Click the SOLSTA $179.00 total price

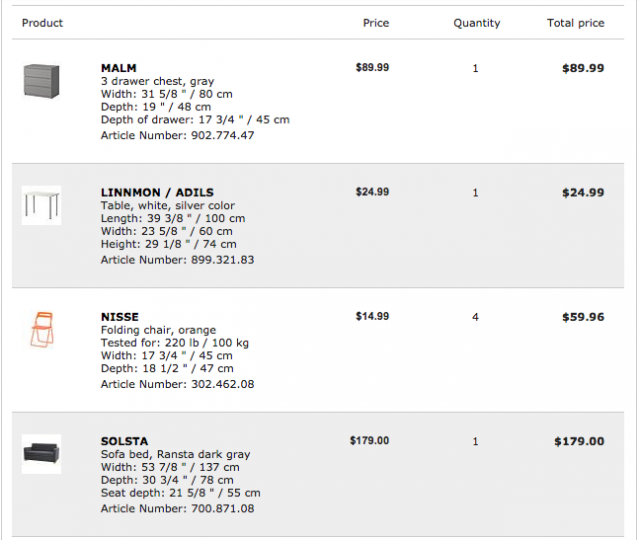(579, 441)
